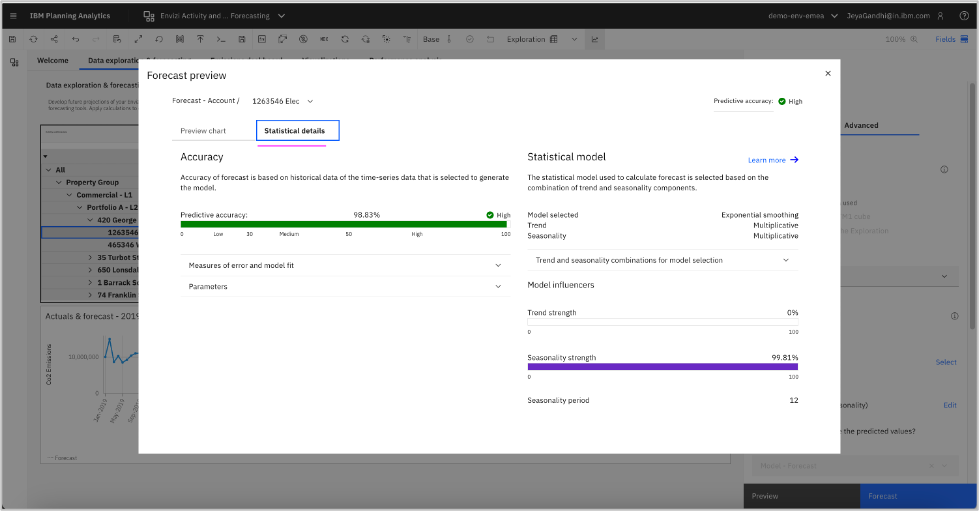Click the Fields panel icon
980x512 pixels.
pos(964,40)
